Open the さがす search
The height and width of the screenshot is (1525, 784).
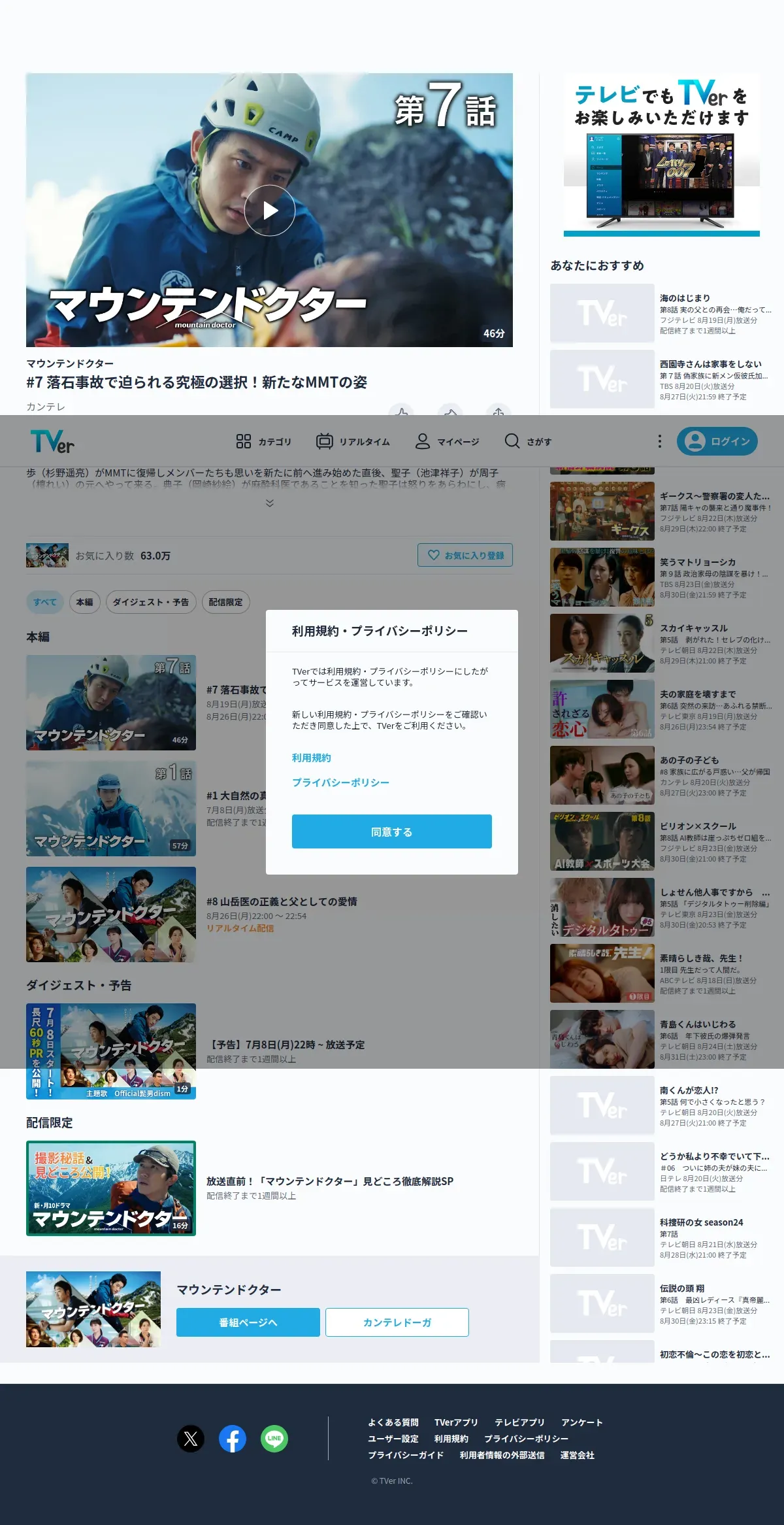pos(528,442)
